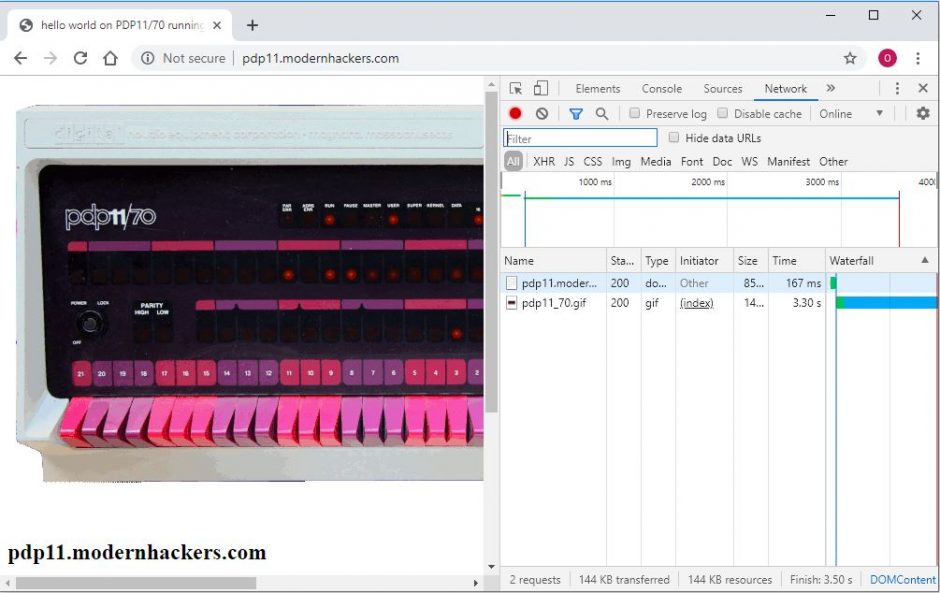Click the 167 ms time cell

coord(803,283)
